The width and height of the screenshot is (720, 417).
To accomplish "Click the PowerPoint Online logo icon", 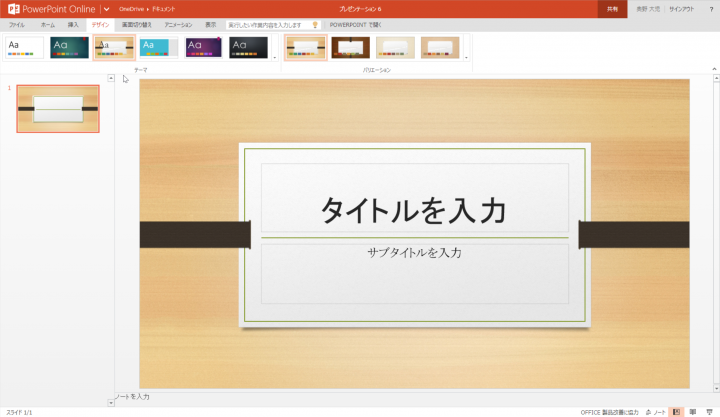I will (x=13, y=9).
